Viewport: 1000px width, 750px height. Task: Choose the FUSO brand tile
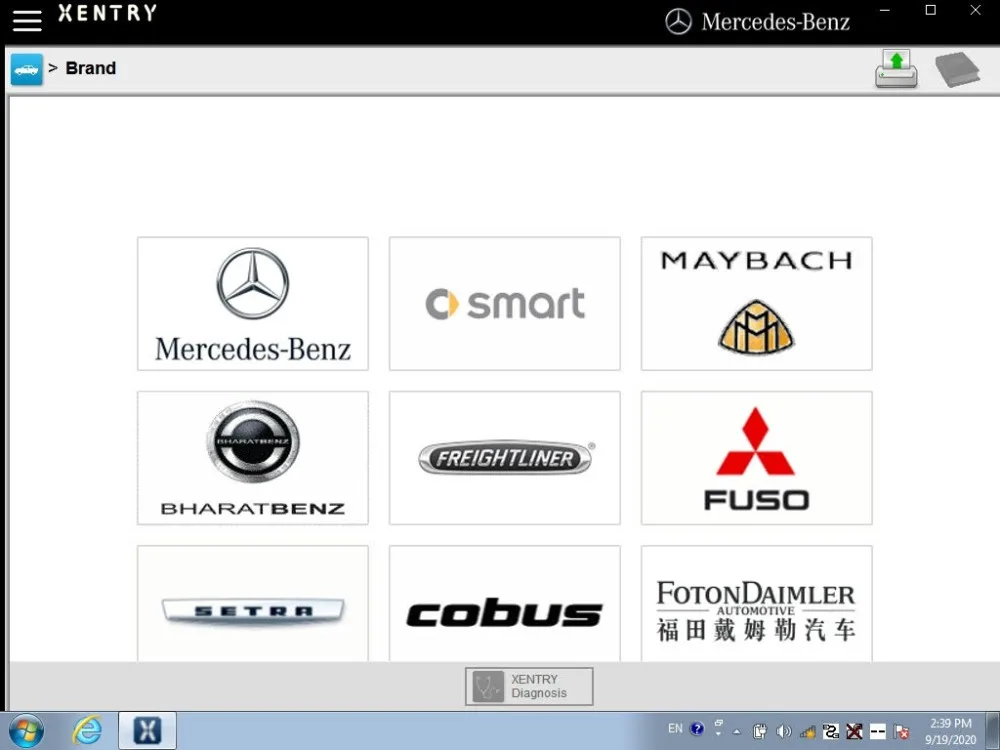tap(756, 458)
